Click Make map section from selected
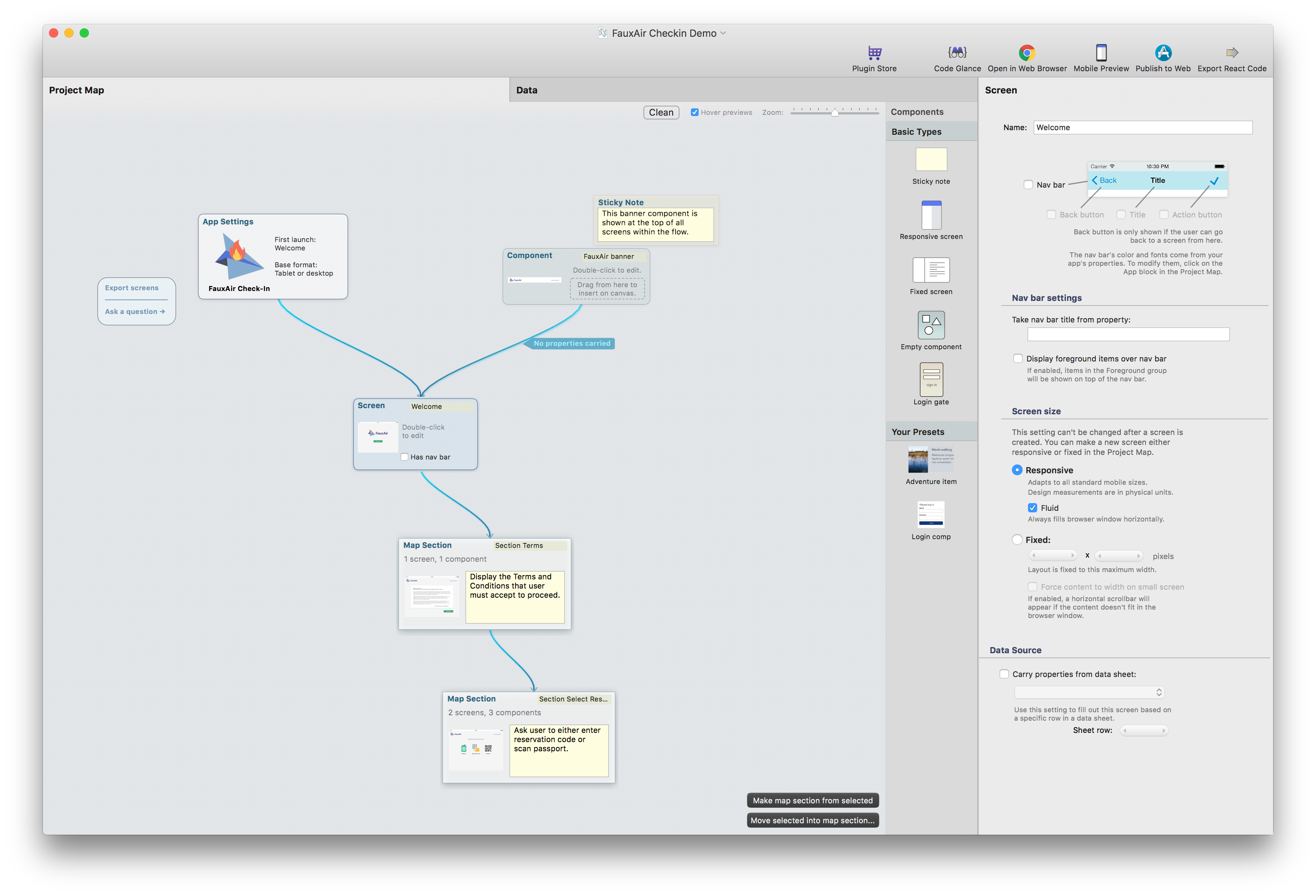The image size is (1316, 896). 813,800
